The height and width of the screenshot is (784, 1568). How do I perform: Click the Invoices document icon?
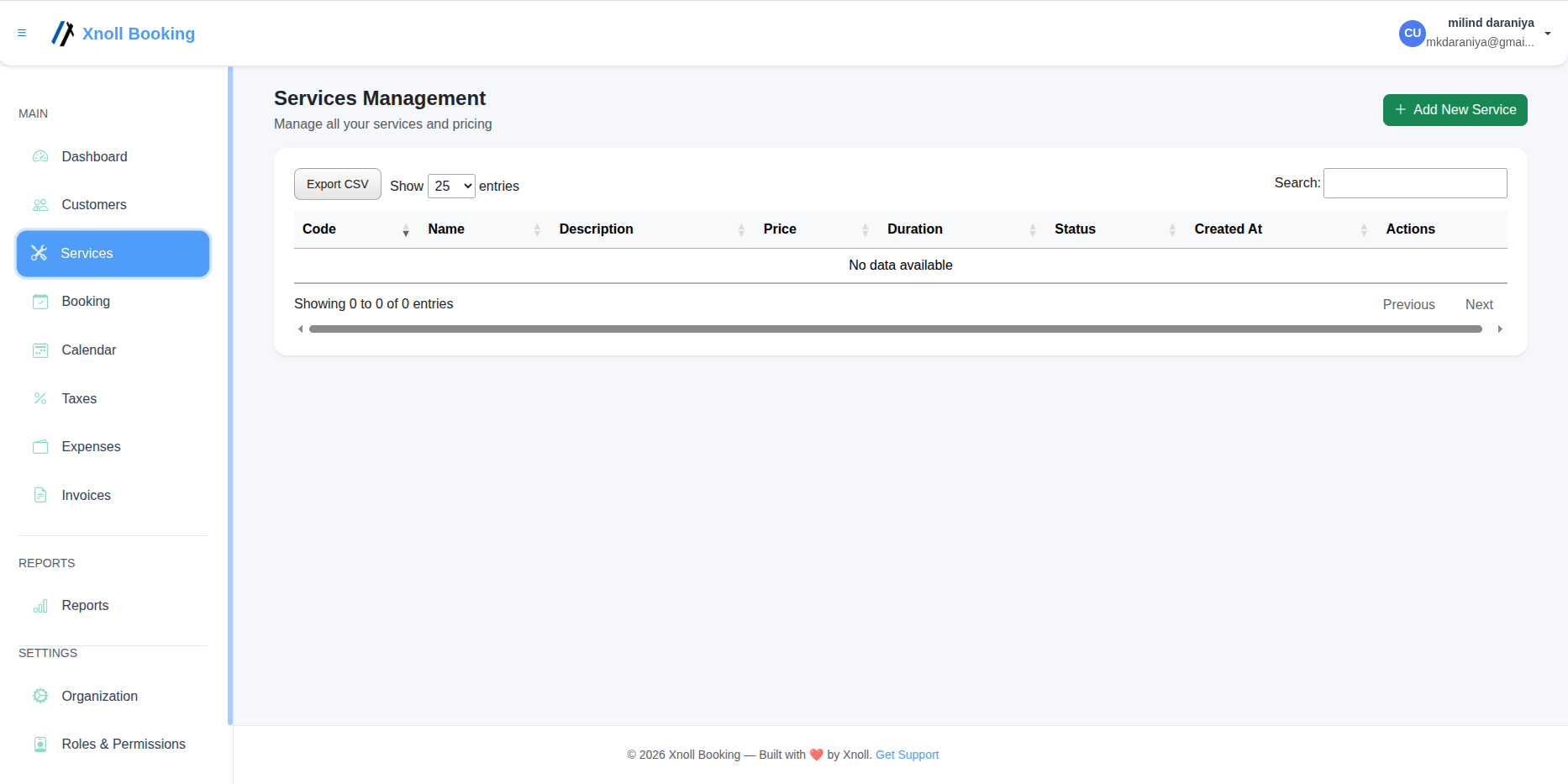coord(40,495)
